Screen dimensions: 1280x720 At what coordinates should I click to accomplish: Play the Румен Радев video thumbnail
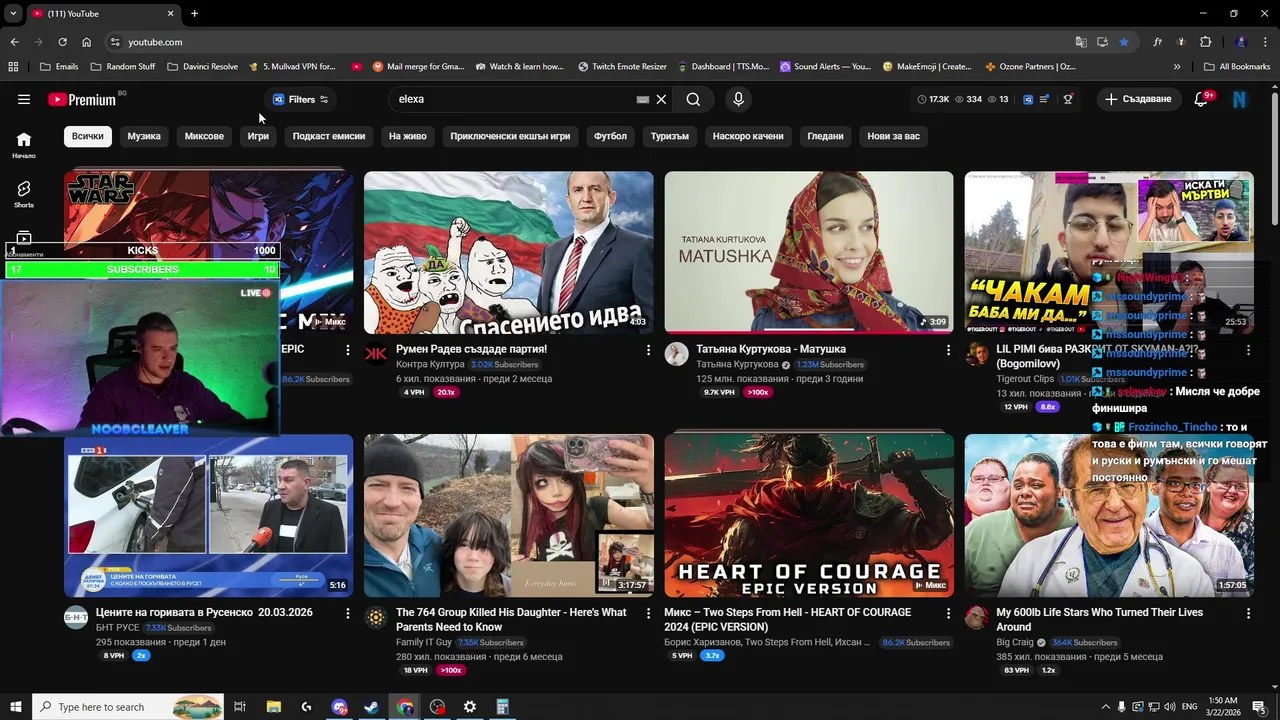click(x=509, y=253)
